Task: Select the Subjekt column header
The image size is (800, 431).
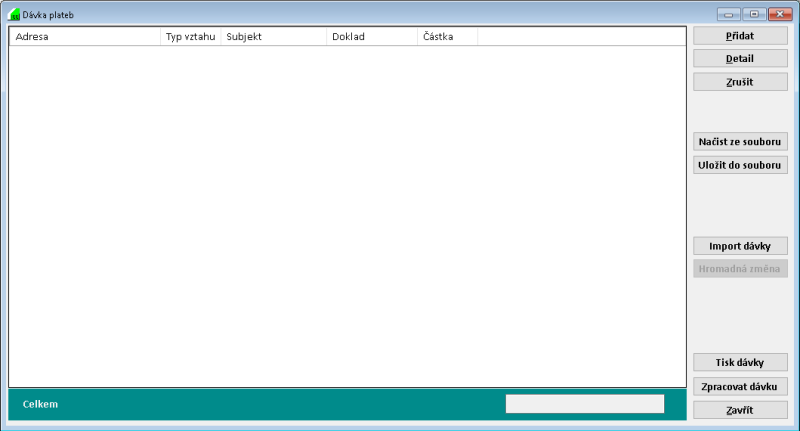Action: 273,37
